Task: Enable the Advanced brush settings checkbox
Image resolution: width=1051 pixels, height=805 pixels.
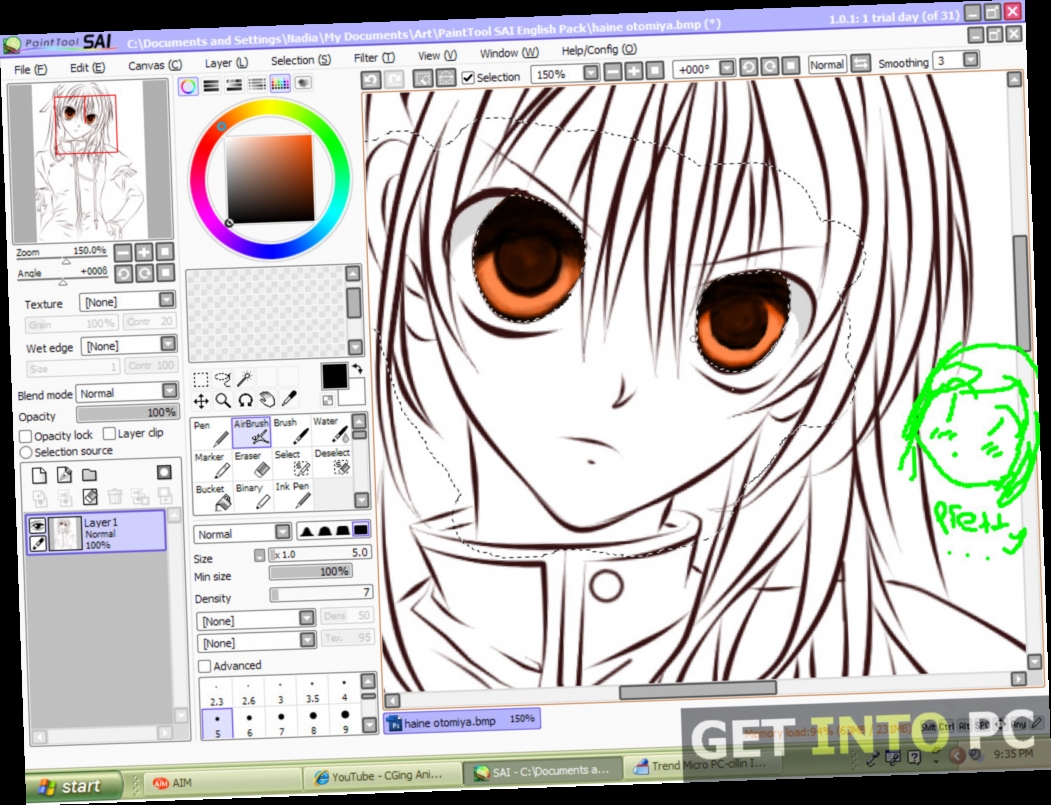Action: 205,666
